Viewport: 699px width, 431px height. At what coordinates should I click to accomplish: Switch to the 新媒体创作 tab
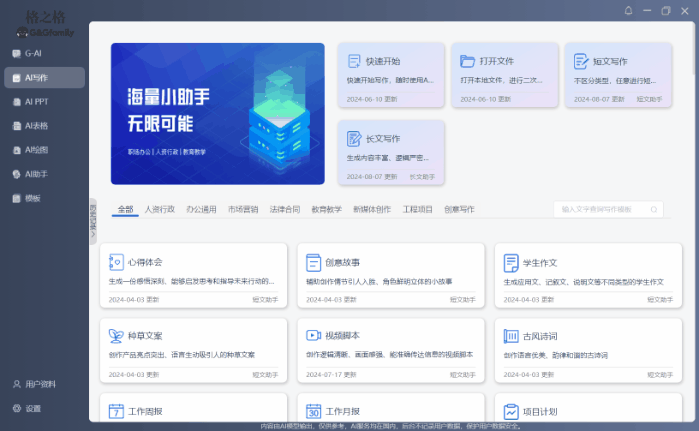(371, 210)
